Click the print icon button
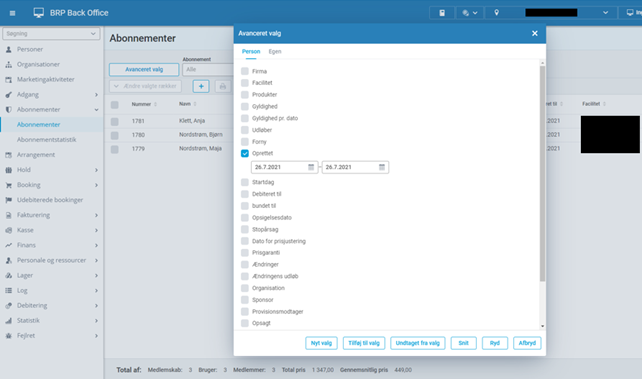The width and height of the screenshot is (642, 379). point(223,86)
